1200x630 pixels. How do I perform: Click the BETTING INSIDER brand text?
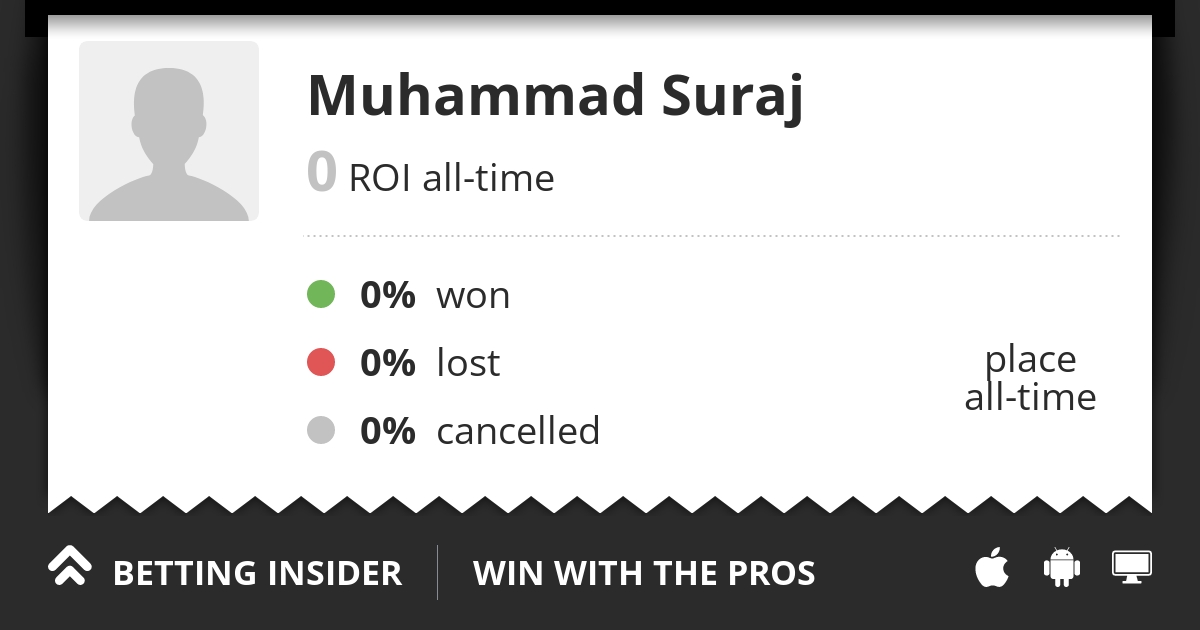tap(257, 574)
